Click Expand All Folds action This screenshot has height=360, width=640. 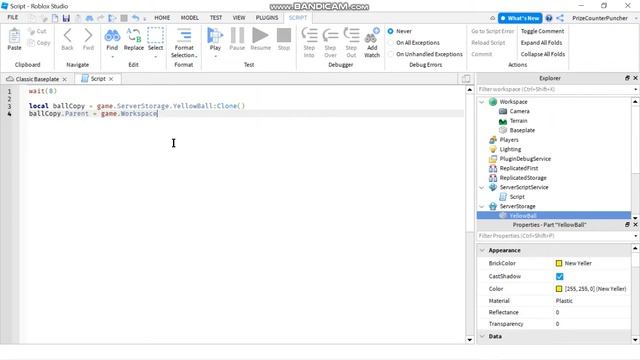coord(541,42)
